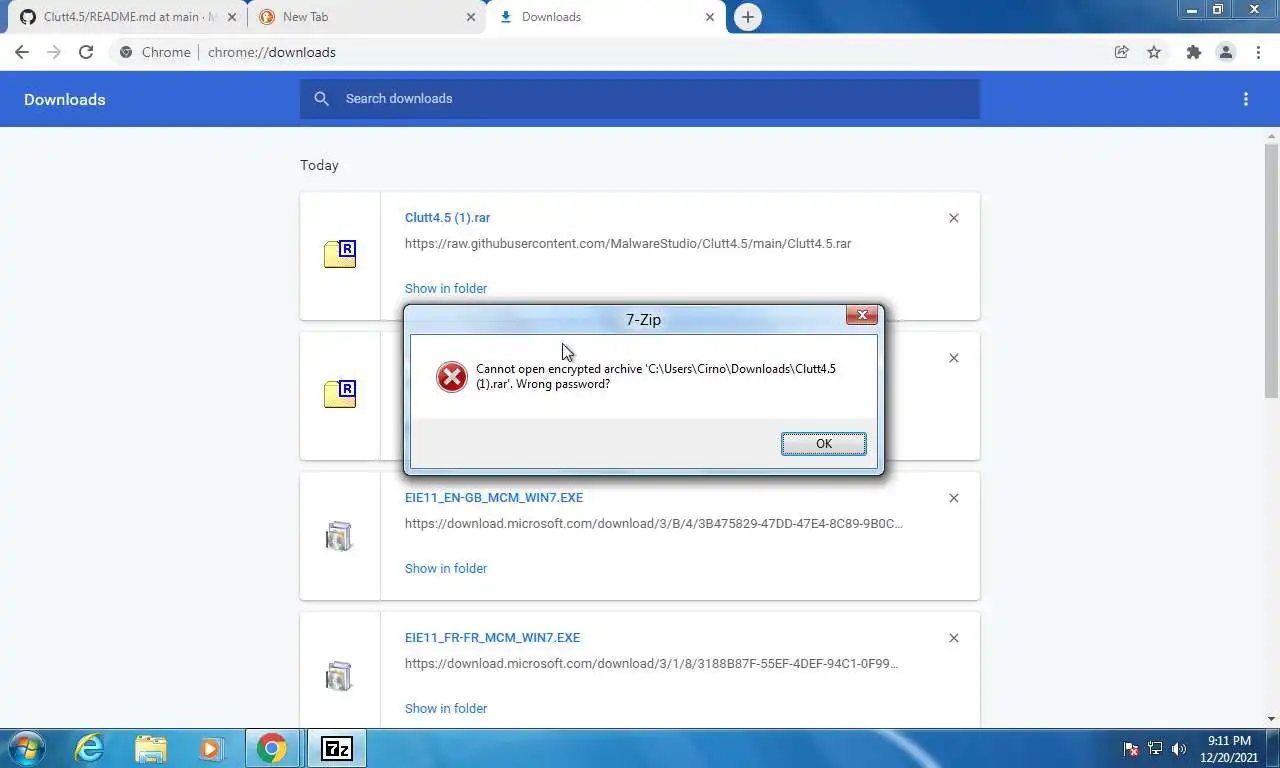Open Windows Media Player from the taskbar
Screen dimensions: 1280x768
pos(210,748)
